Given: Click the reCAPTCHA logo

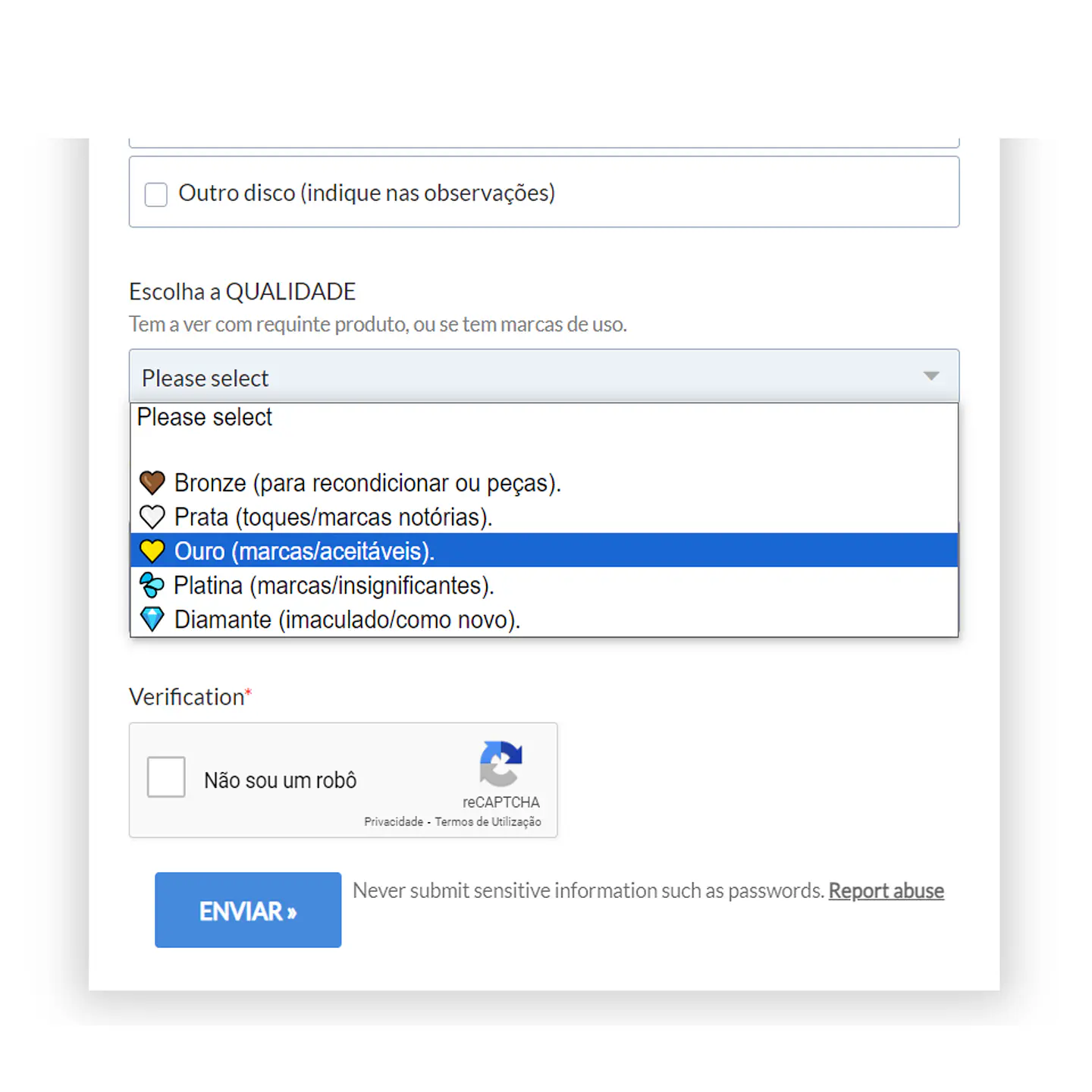Looking at the screenshot, I should pyautogui.click(x=500, y=764).
